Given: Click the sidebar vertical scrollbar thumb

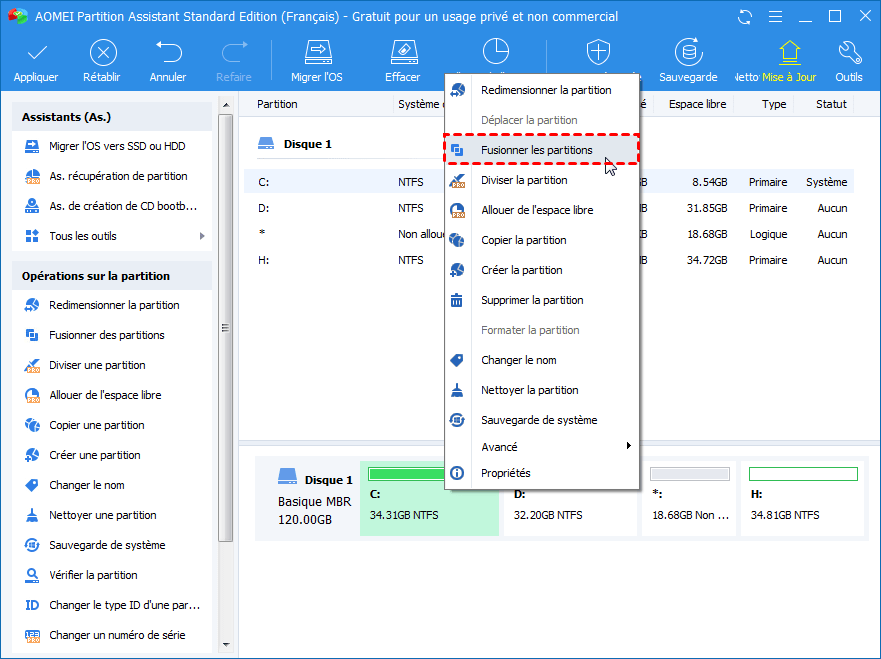Looking at the screenshot, I should click(x=226, y=328).
